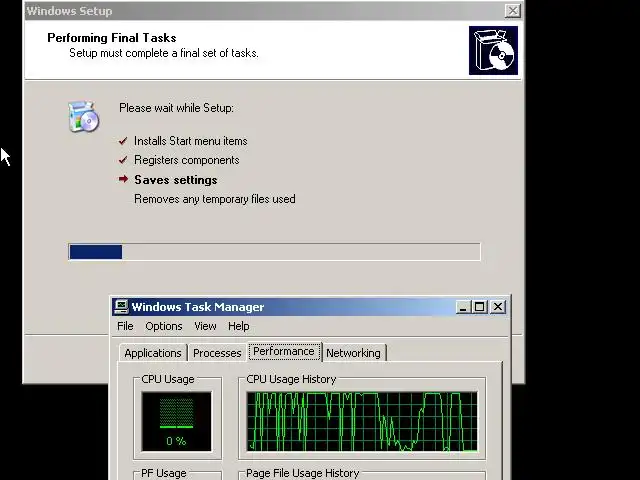This screenshot has height=480, width=640.
Task: Click the 'Performing Final Tasks' heading
Action: pyautogui.click(x=112, y=38)
